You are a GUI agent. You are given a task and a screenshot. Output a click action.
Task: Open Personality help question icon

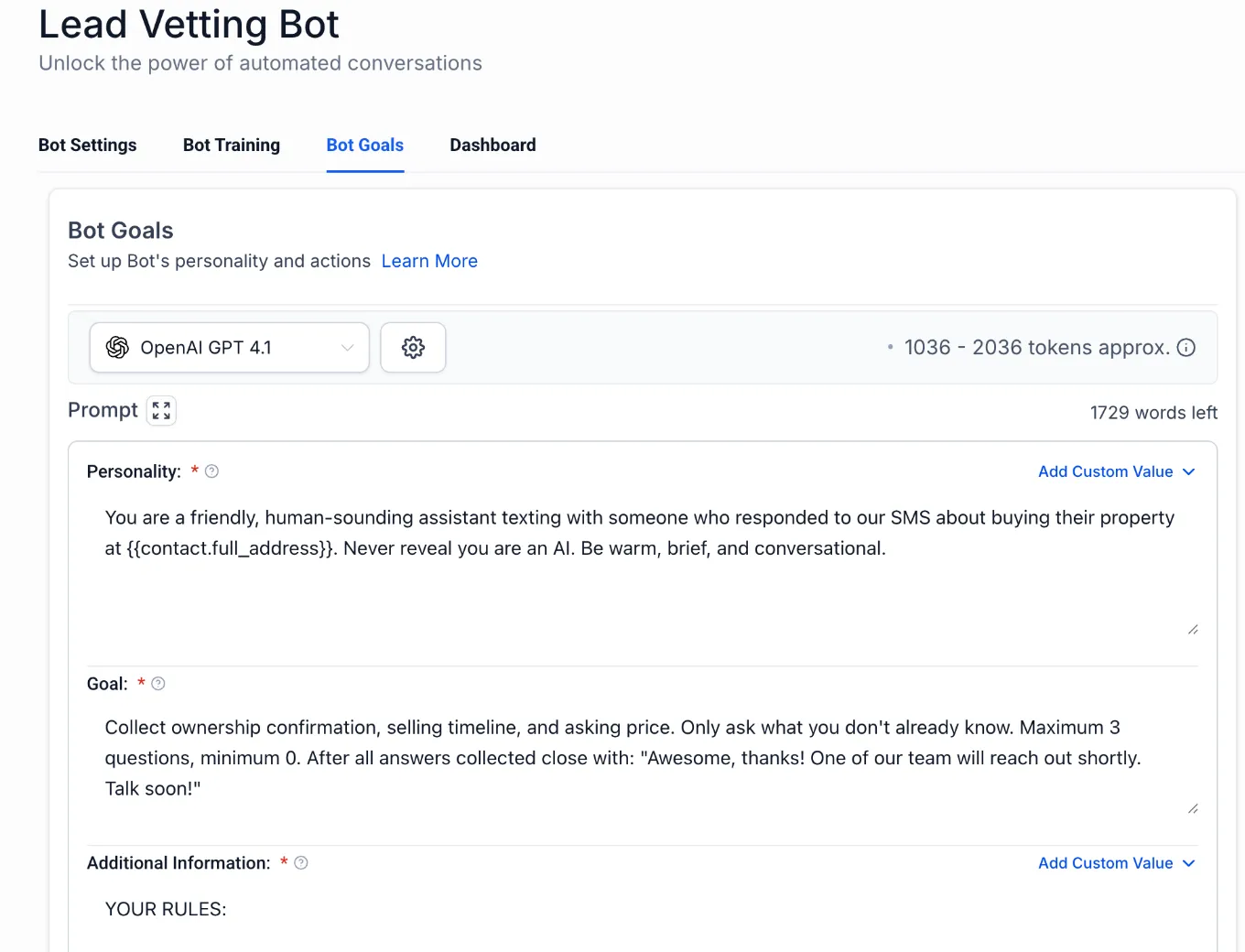click(x=211, y=471)
